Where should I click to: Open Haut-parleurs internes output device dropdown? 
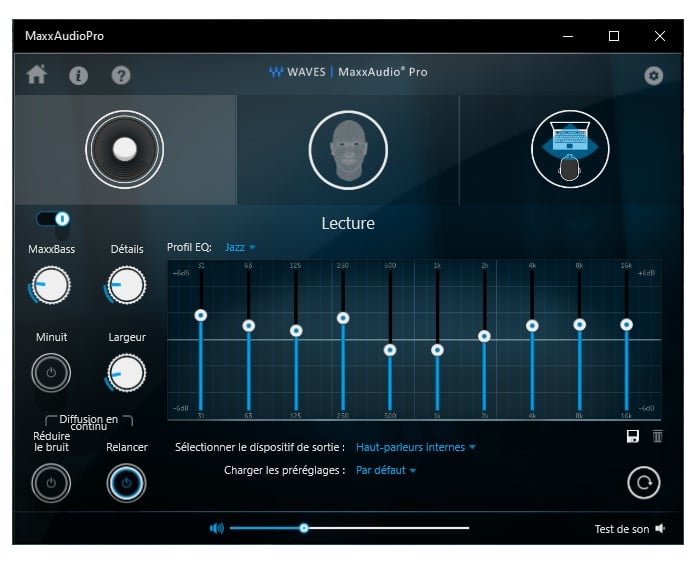click(415, 447)
